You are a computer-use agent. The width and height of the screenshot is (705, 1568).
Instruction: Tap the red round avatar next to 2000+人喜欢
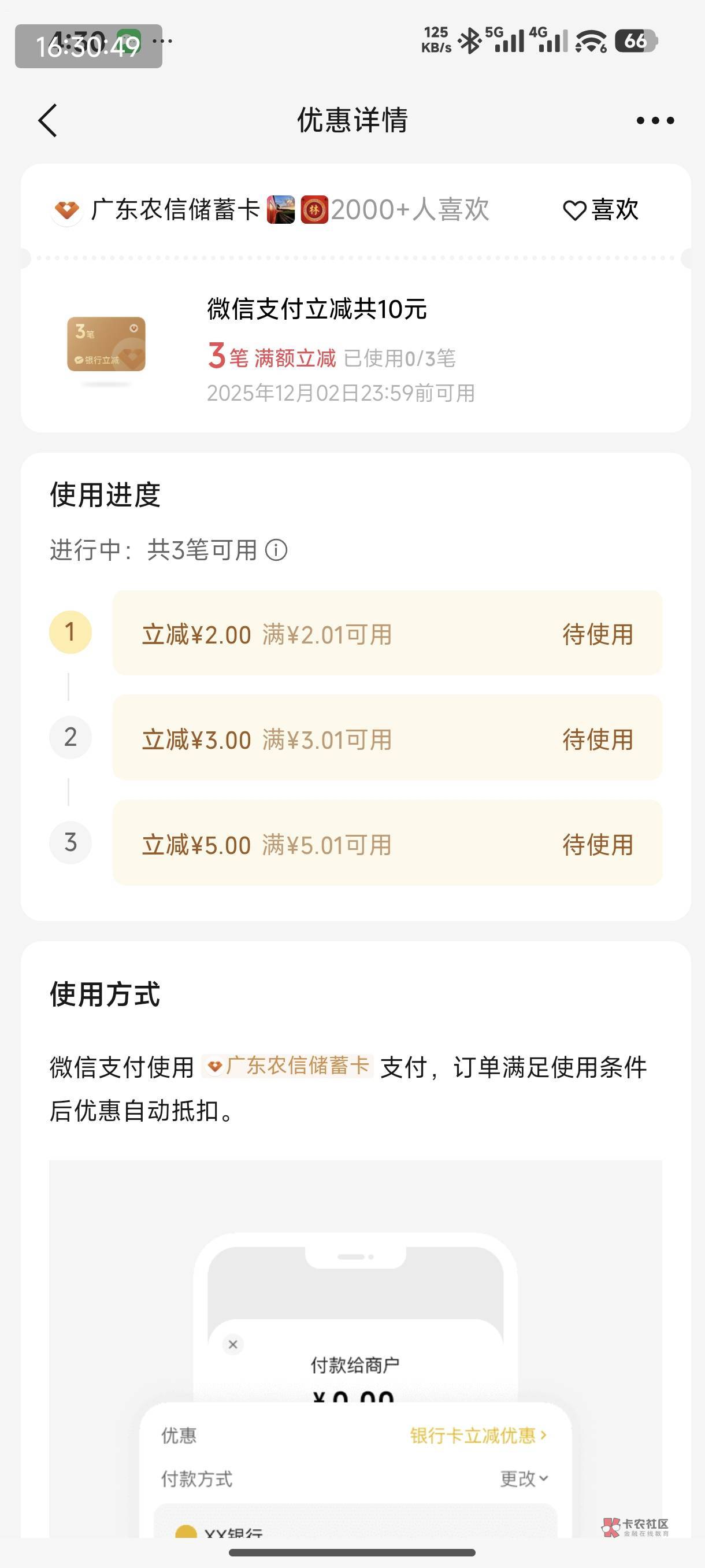(314, 210)
